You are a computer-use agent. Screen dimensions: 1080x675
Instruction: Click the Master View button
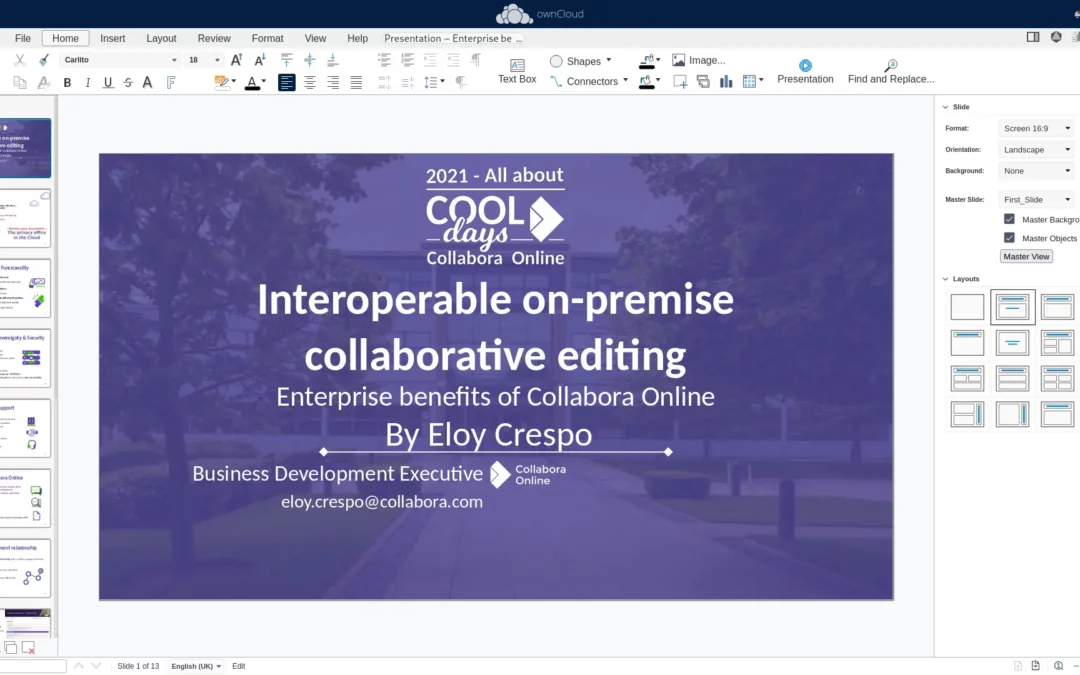(x=1026, y=256)
